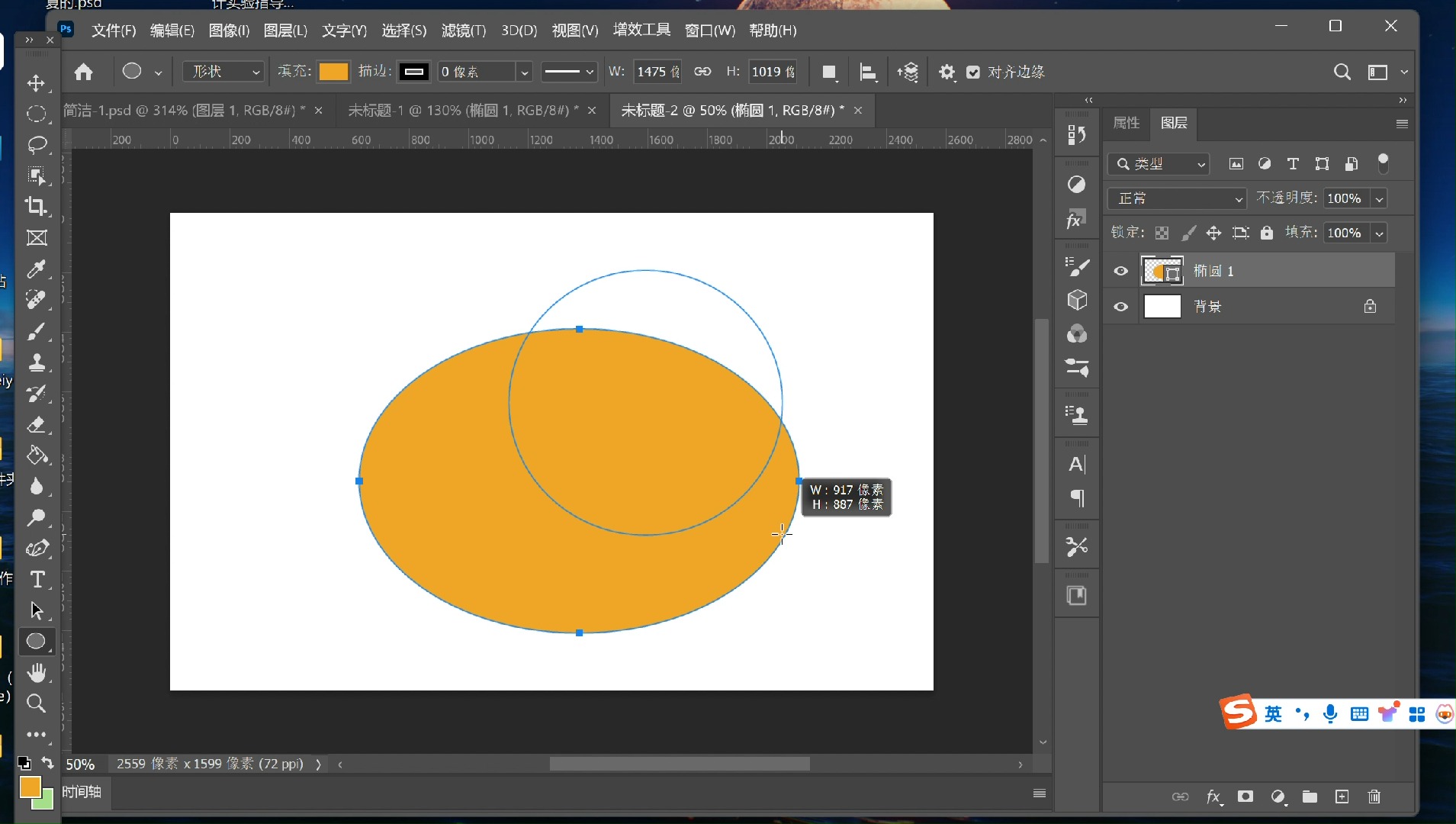Toggle visibility of the 背景 layer

click(1120, 307)
